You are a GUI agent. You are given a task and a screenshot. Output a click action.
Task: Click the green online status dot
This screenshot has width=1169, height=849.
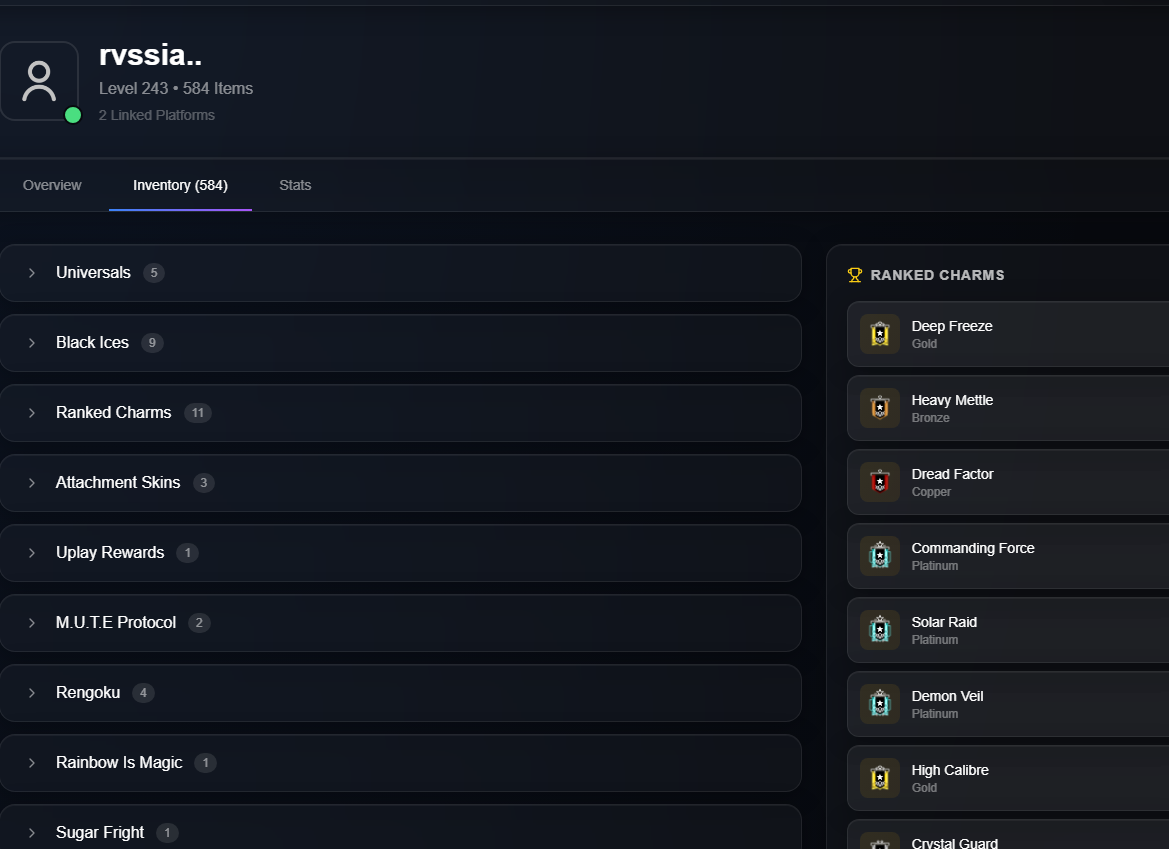73,115
